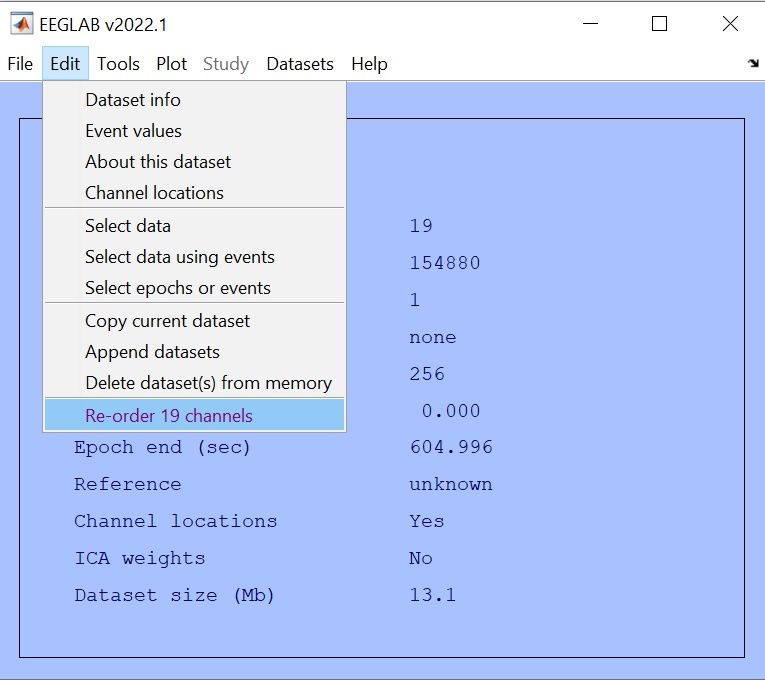Viewport: 765px width, 680px height.
Task: Click the value none
Action: pyautogui.click(x=433, y=338)
